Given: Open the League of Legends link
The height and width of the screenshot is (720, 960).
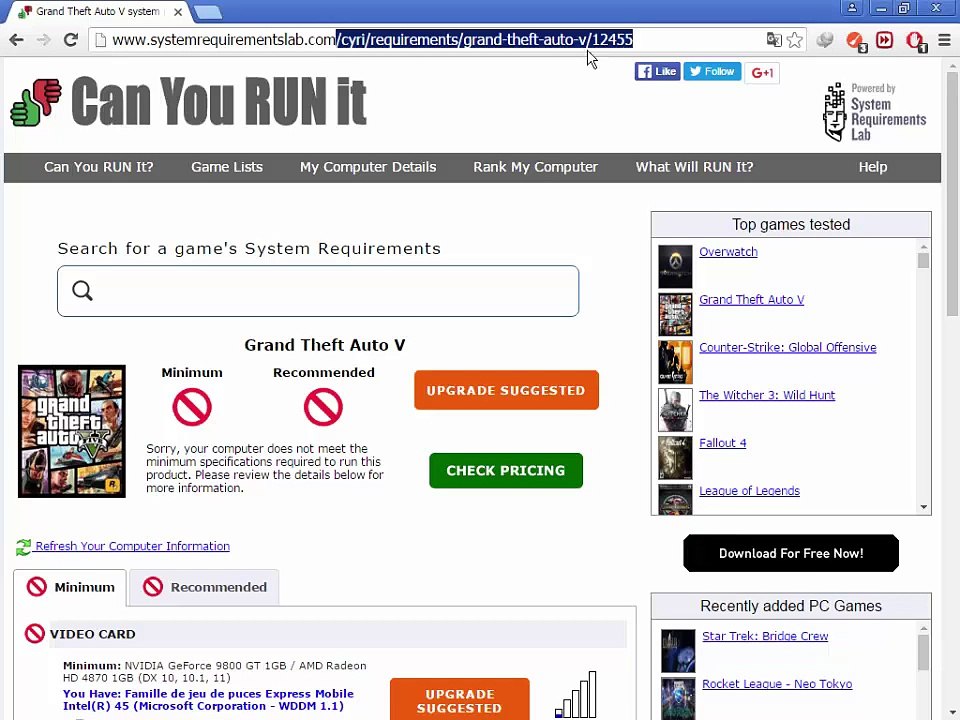Looking at the screenshot, I should point(749,491).
